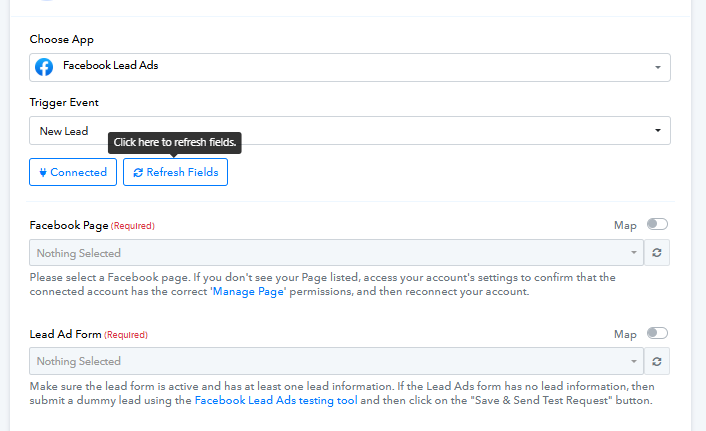Image resolution: width=706 pixels, height=431 pixels.
Task: Click the refresh icon next to Lead Ad Form
Action: pyautogui.click(x=657, y=361)
